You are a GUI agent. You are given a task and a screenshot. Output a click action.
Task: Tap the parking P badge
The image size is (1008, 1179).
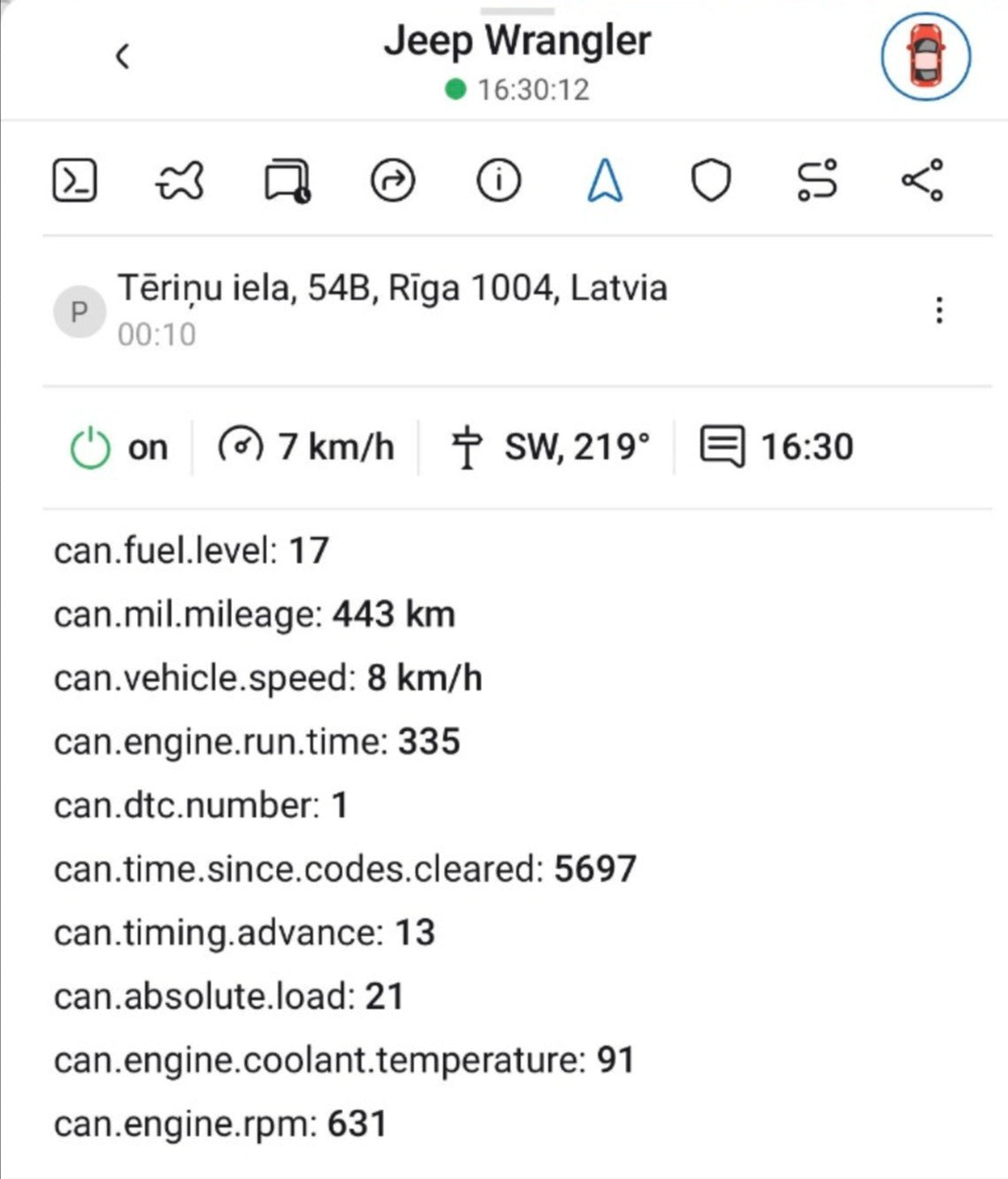(x=80, y=311)
